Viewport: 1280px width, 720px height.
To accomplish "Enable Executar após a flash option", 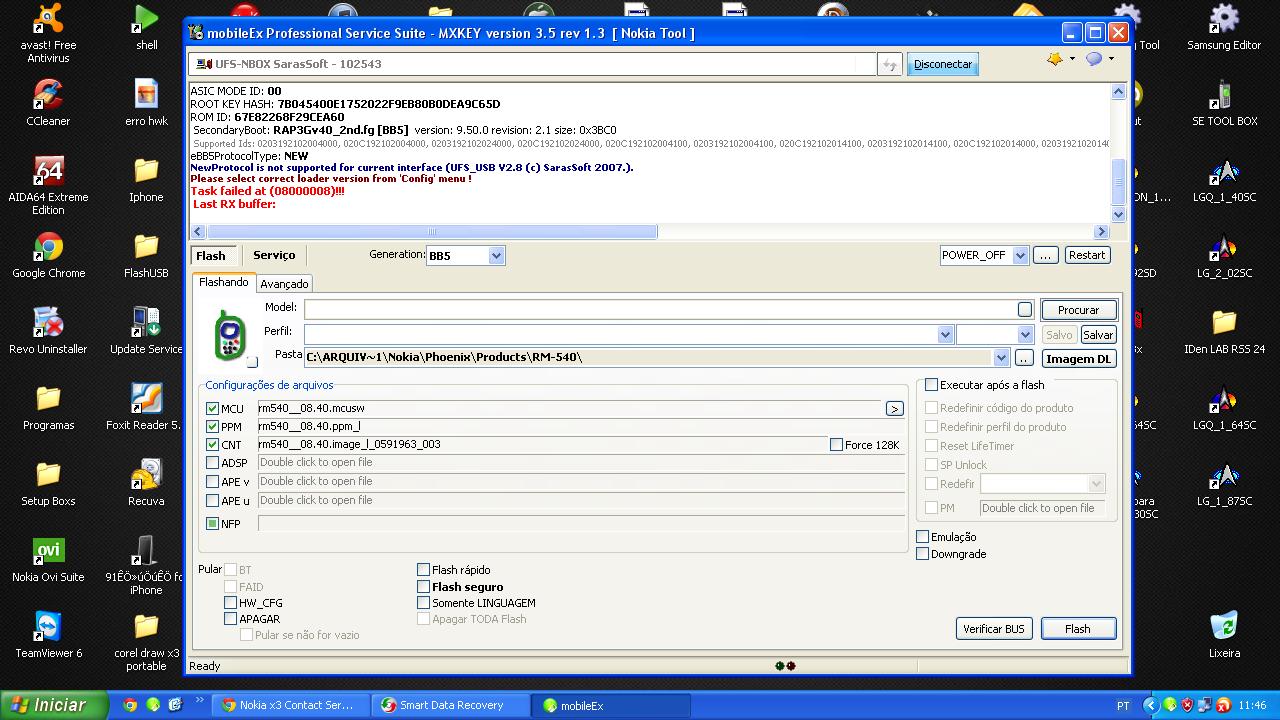I will [931, 385].
